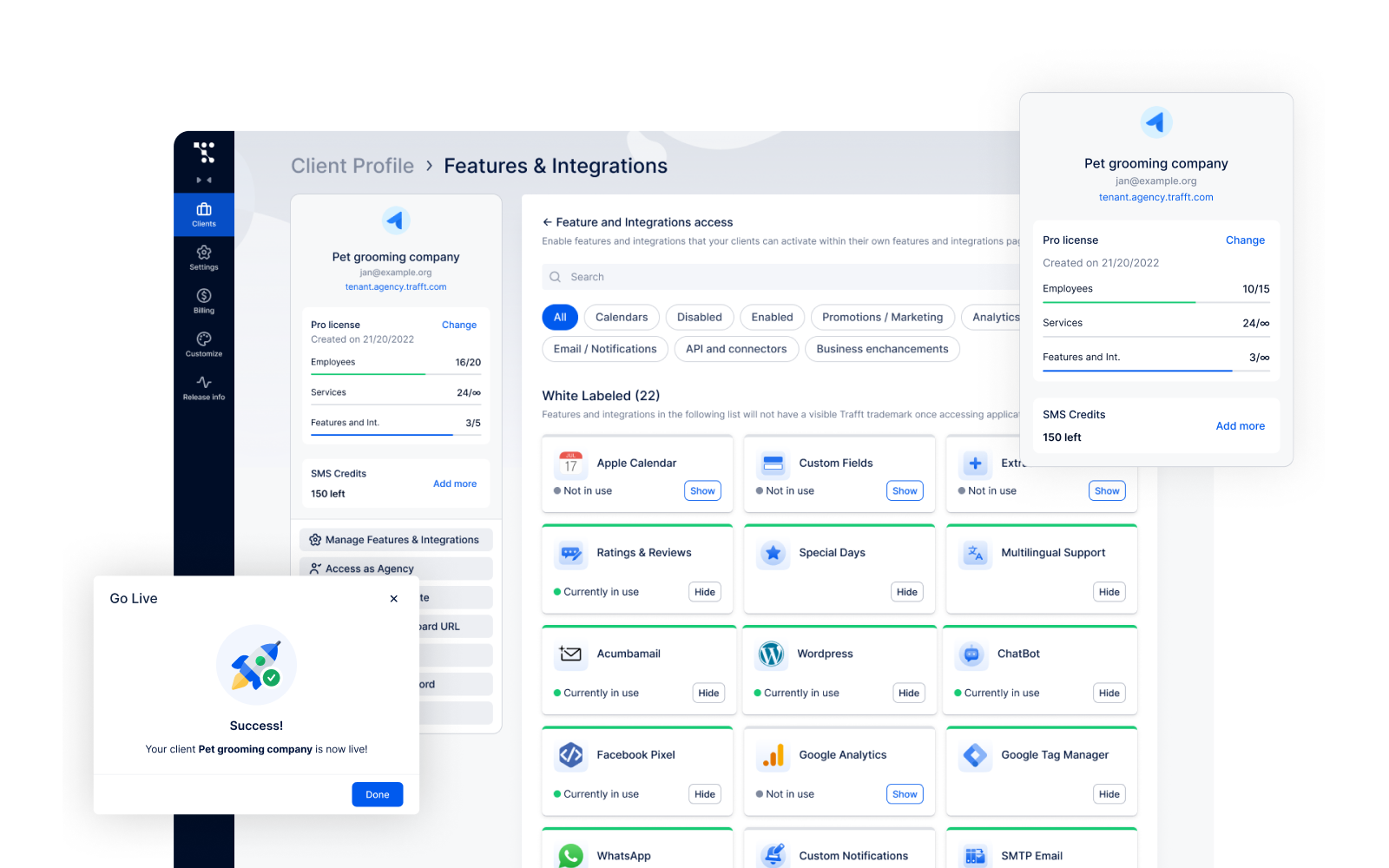Select the Promotions / Marketing filter chip
The width and height of the screenshot is (1389, 868).
tap(883, 318)
